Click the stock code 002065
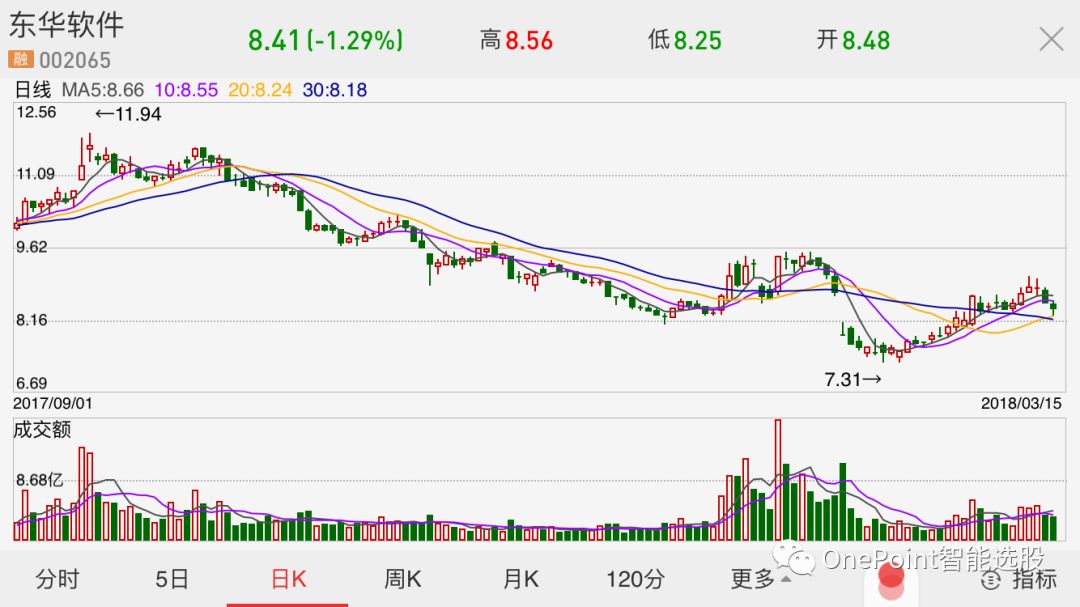Image resolution: width=1080 pixels, height=607 pixels. 75,61
